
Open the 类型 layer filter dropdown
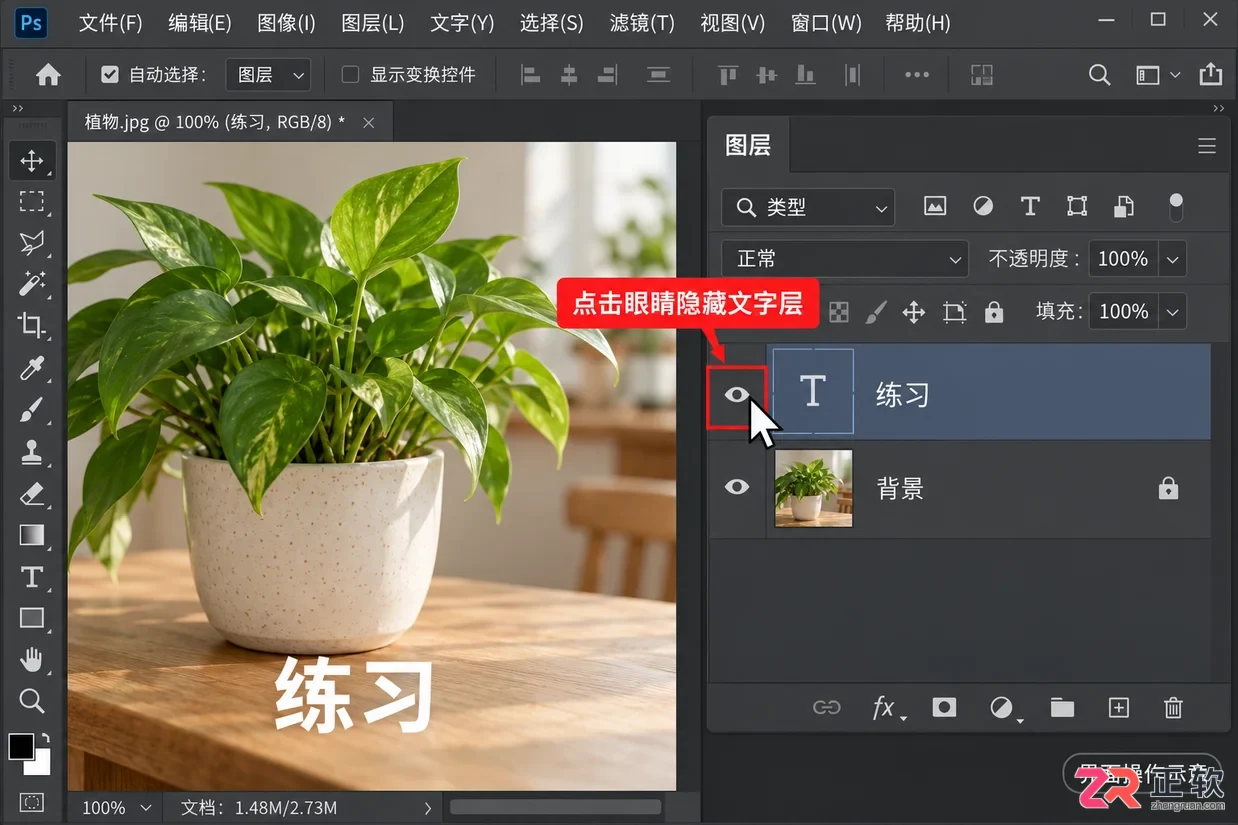808,207
